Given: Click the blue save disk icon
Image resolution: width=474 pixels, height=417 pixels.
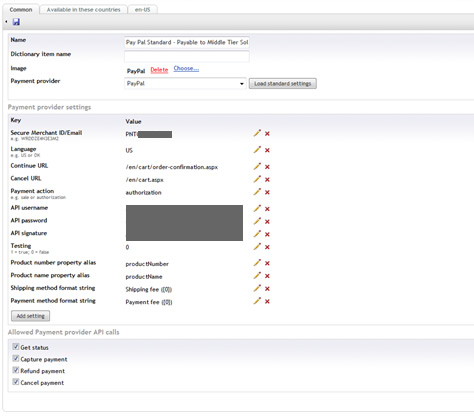Looking at the screenshot, I should tap(16, 22).
